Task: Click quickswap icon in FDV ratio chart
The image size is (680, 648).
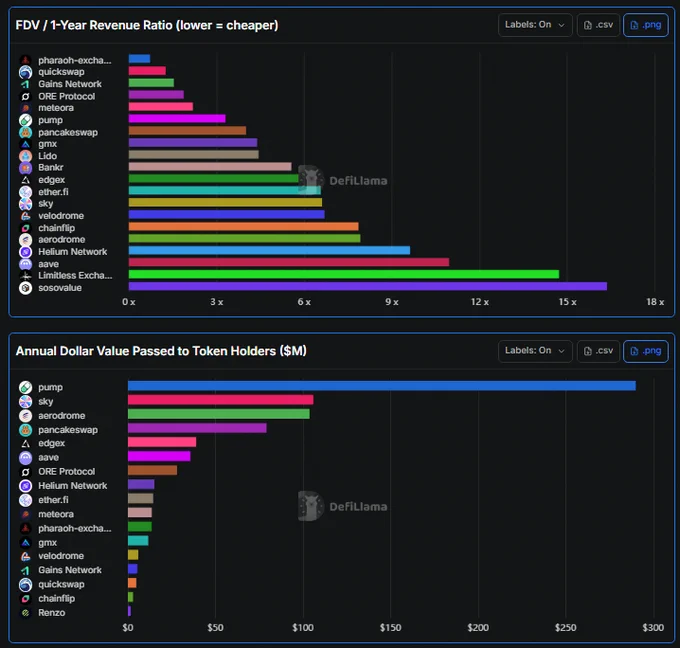Action: pyautogui.click(x=26, y=72)
